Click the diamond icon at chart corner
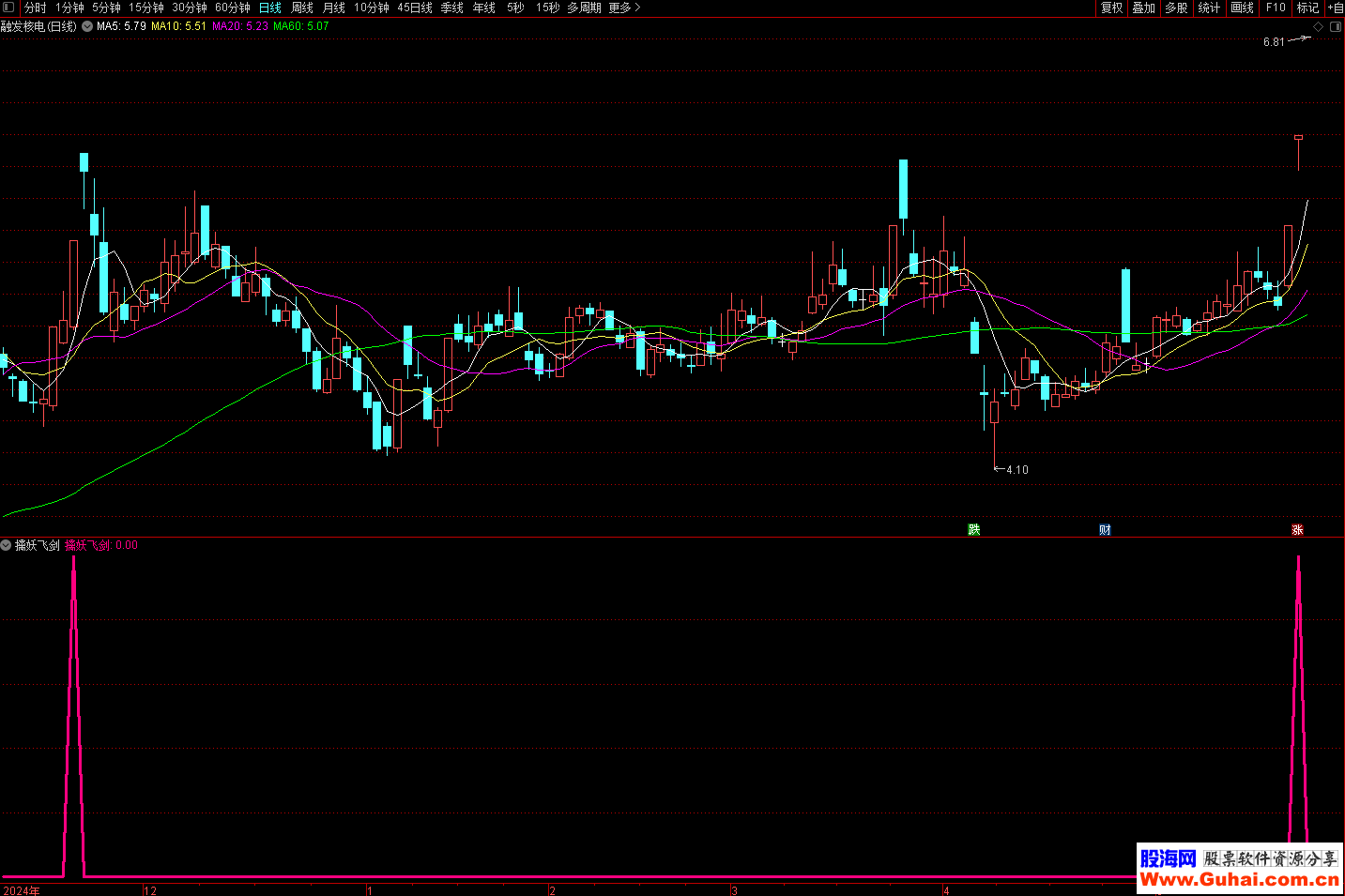Screen dimensions: 1345x896 click(x=1318, y=26)
